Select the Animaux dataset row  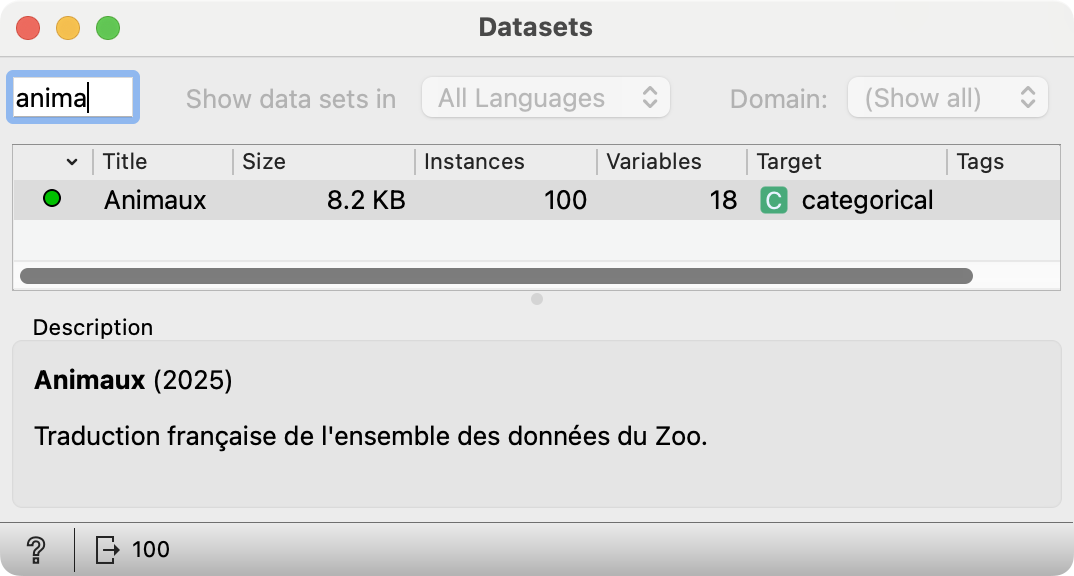pyautogui.click(x=536, y=200)
